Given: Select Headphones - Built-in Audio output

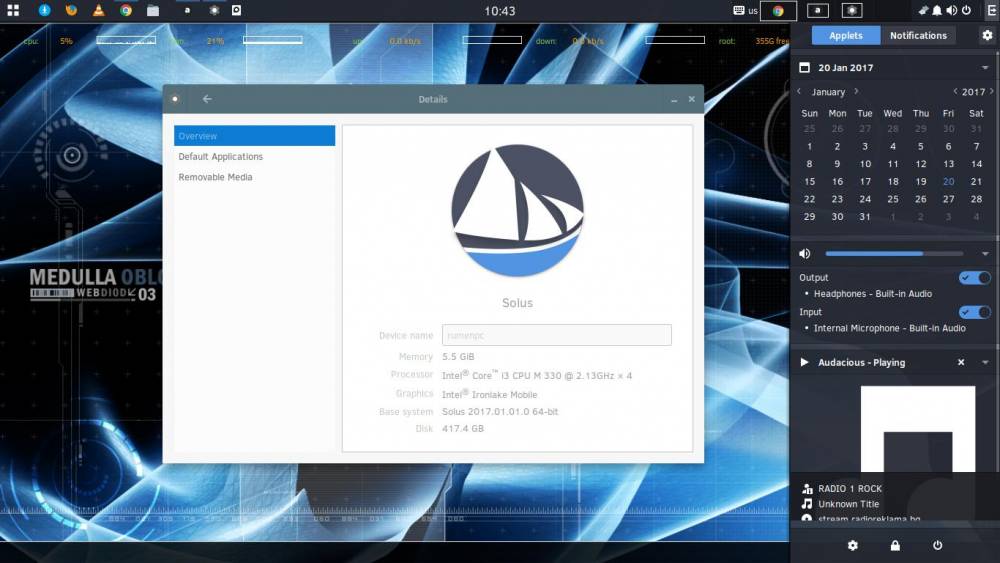Looking at the screenshot, I should 872,294.
